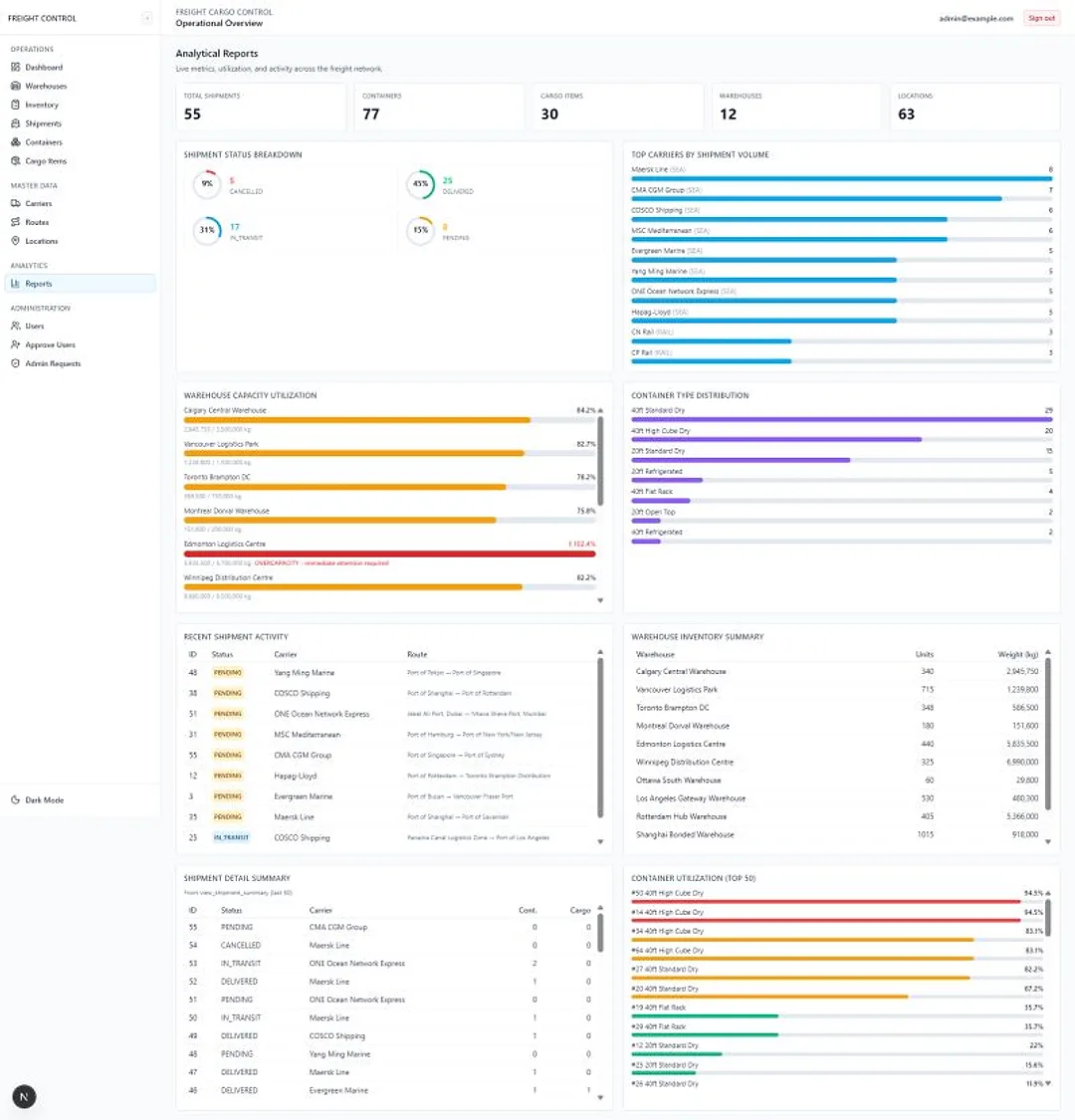Click the Admin Requests shield icon
The width and height of the screenshot is (1075, 1120).
click(x=16, y=363)
